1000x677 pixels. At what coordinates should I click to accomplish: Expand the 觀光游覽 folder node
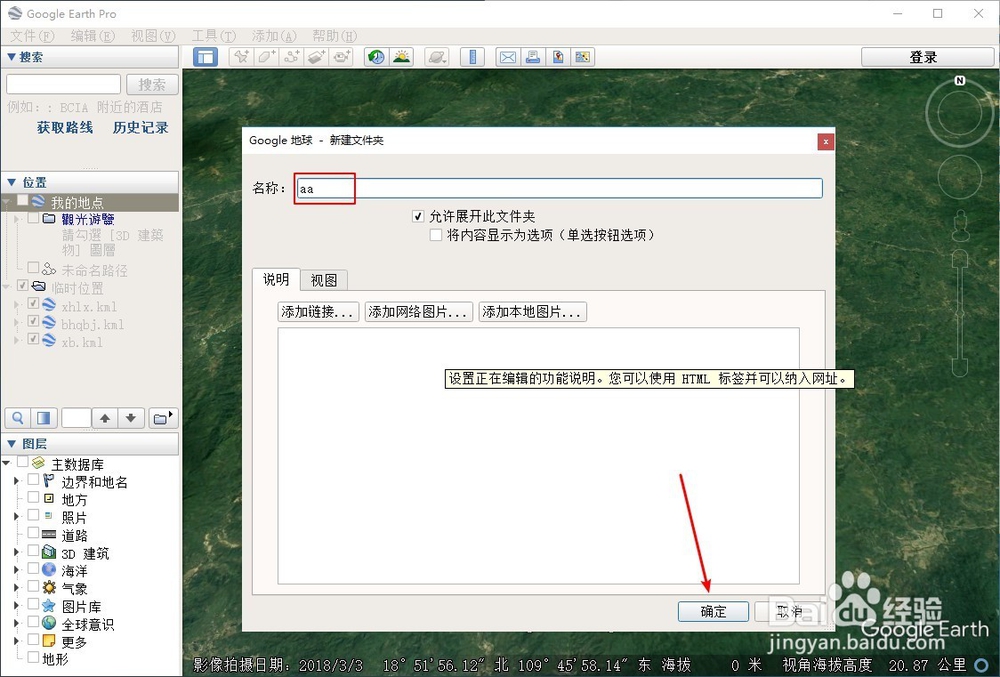(x=17, y=219)
